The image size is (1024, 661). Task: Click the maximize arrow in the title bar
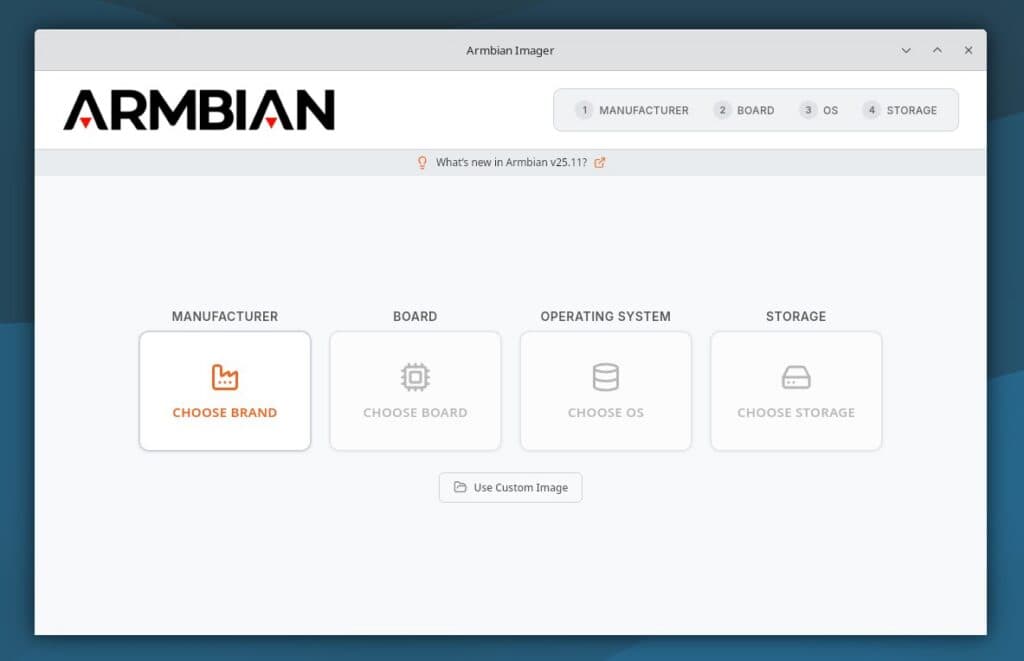(x=937, y=50)
